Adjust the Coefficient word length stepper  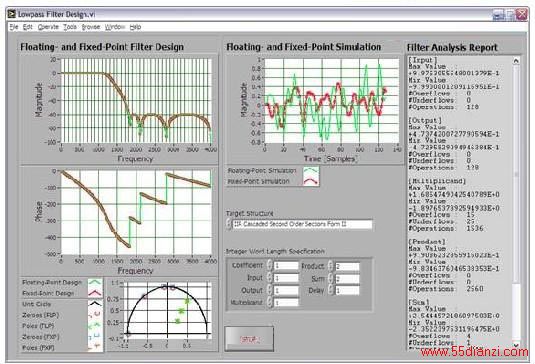click(270, 265)
